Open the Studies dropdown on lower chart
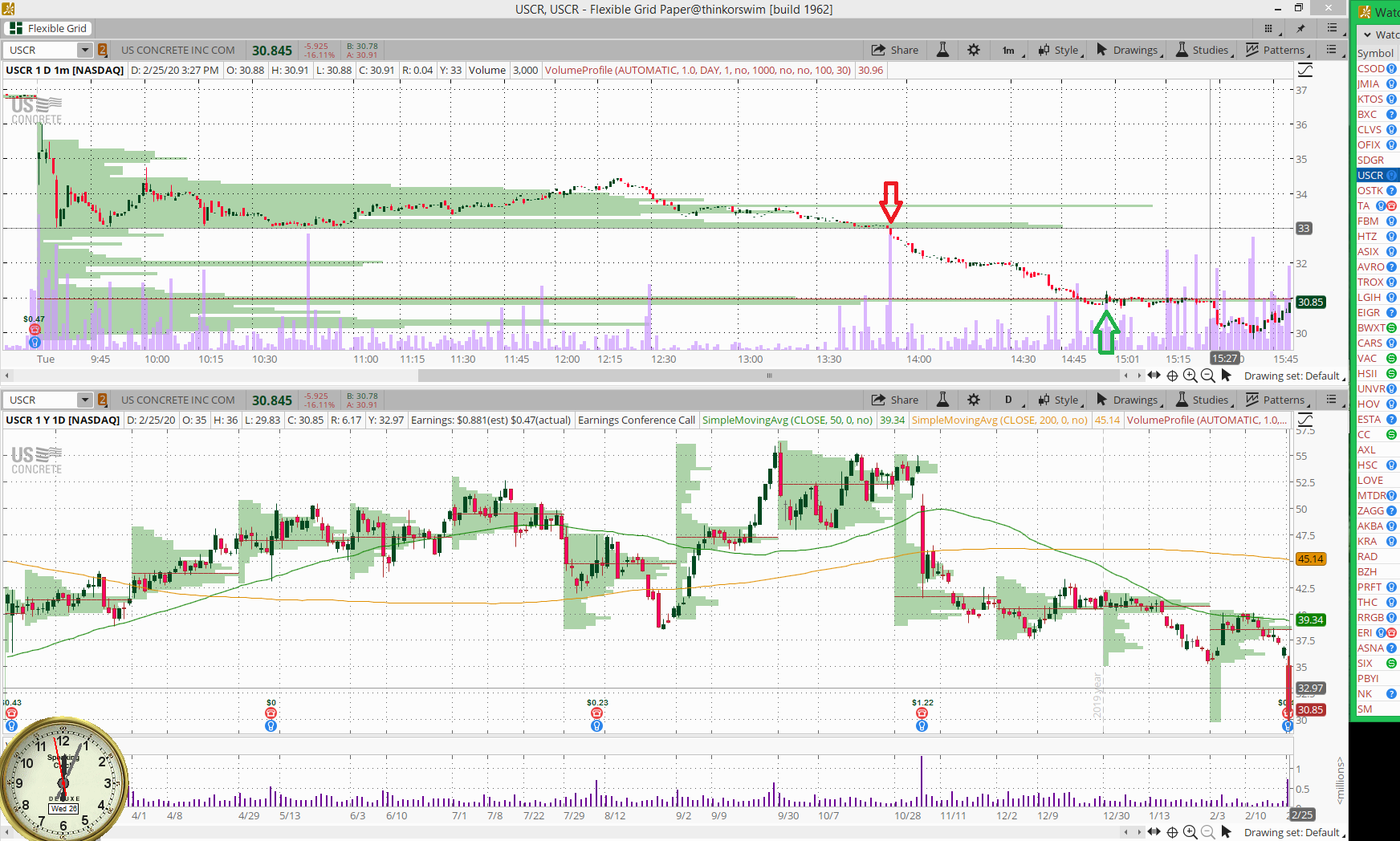1400x841 pixels. pyautogui.click(x=1203, y=400)
